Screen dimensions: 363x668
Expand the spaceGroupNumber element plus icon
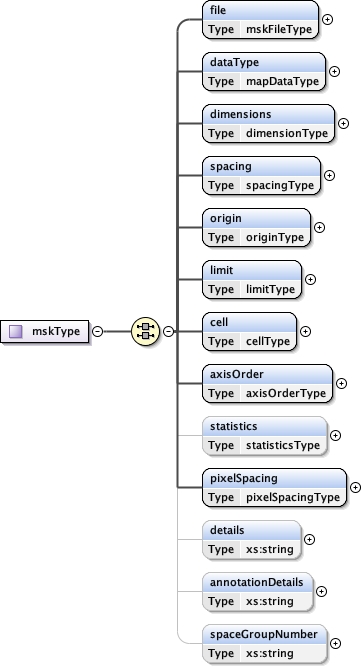(335, 643)
